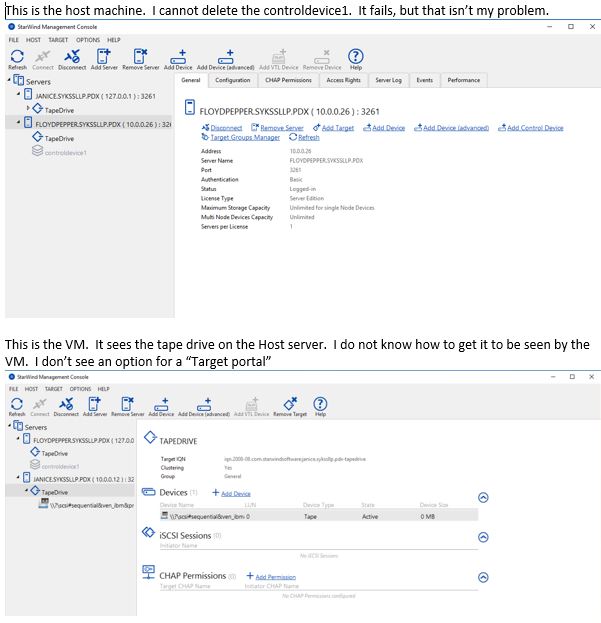Switch to the Configuration tab
Image resolution: width=601 pixels, height=623 pixels.
point(233,80)
